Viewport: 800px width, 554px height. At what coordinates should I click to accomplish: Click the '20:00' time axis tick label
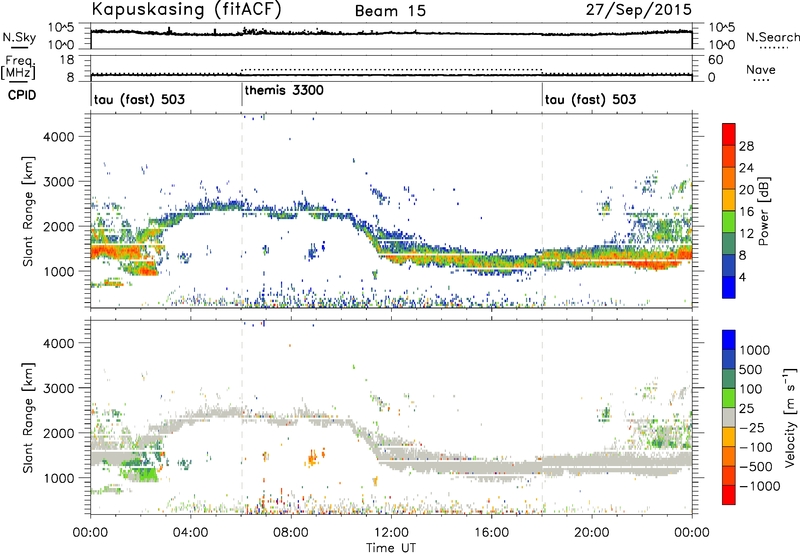click(x=591, y=533)
